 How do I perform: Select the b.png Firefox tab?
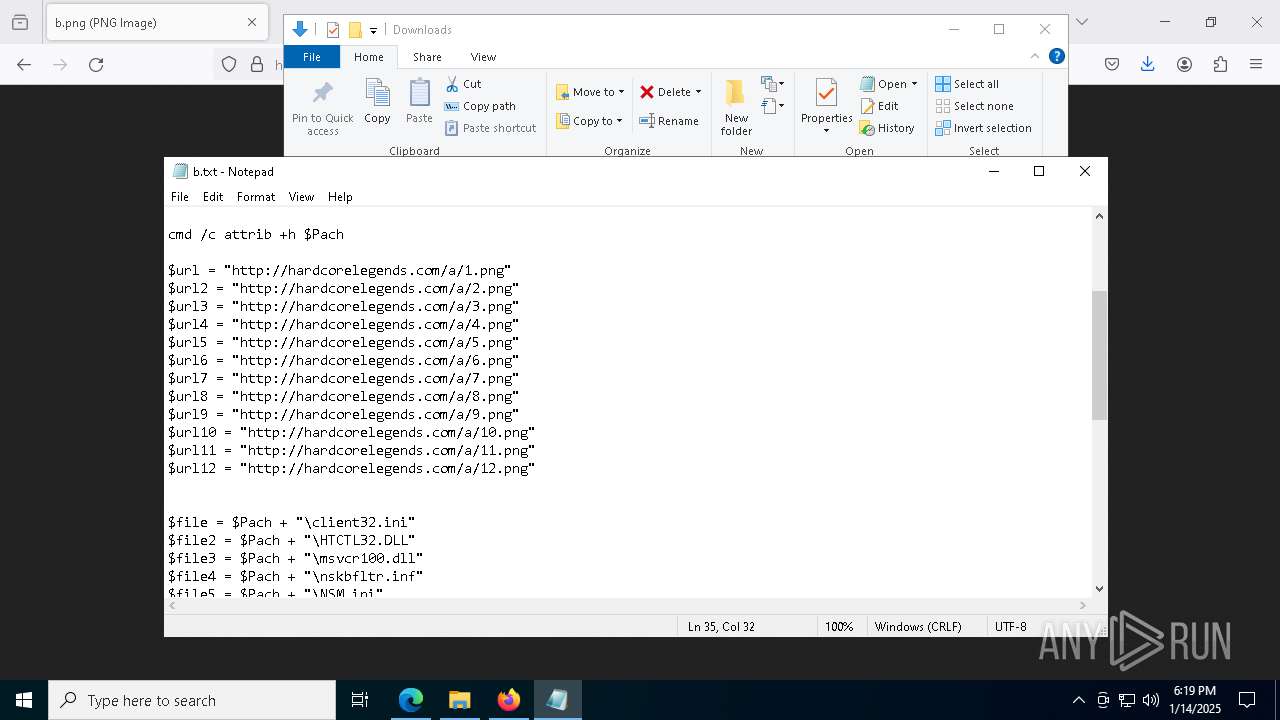pos(156,22)
